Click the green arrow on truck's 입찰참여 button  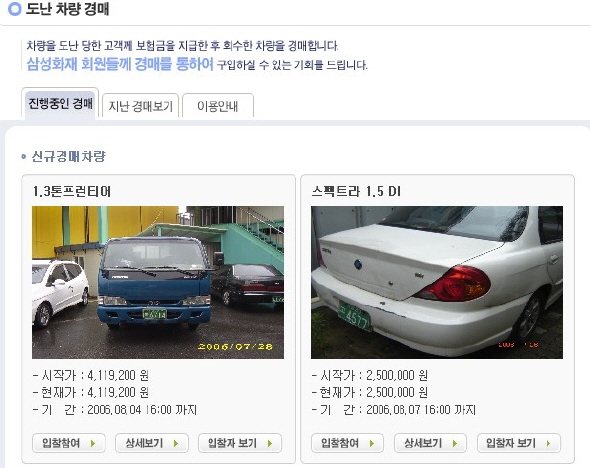(93, 444)
